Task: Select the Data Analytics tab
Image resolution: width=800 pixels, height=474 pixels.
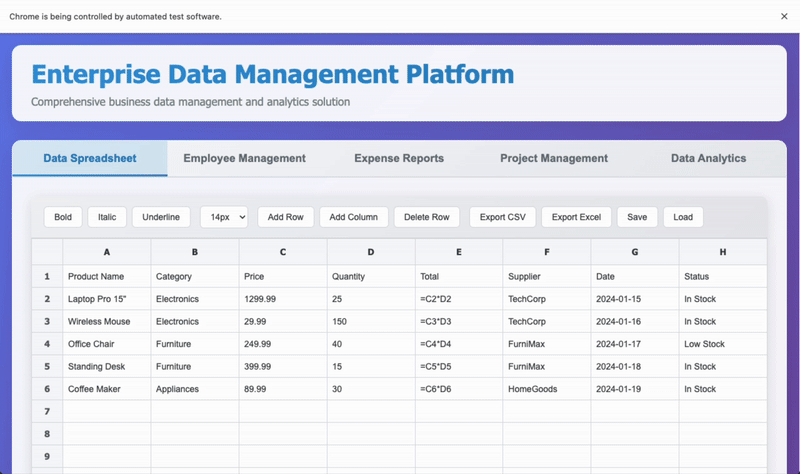Action: click(708, 158)
